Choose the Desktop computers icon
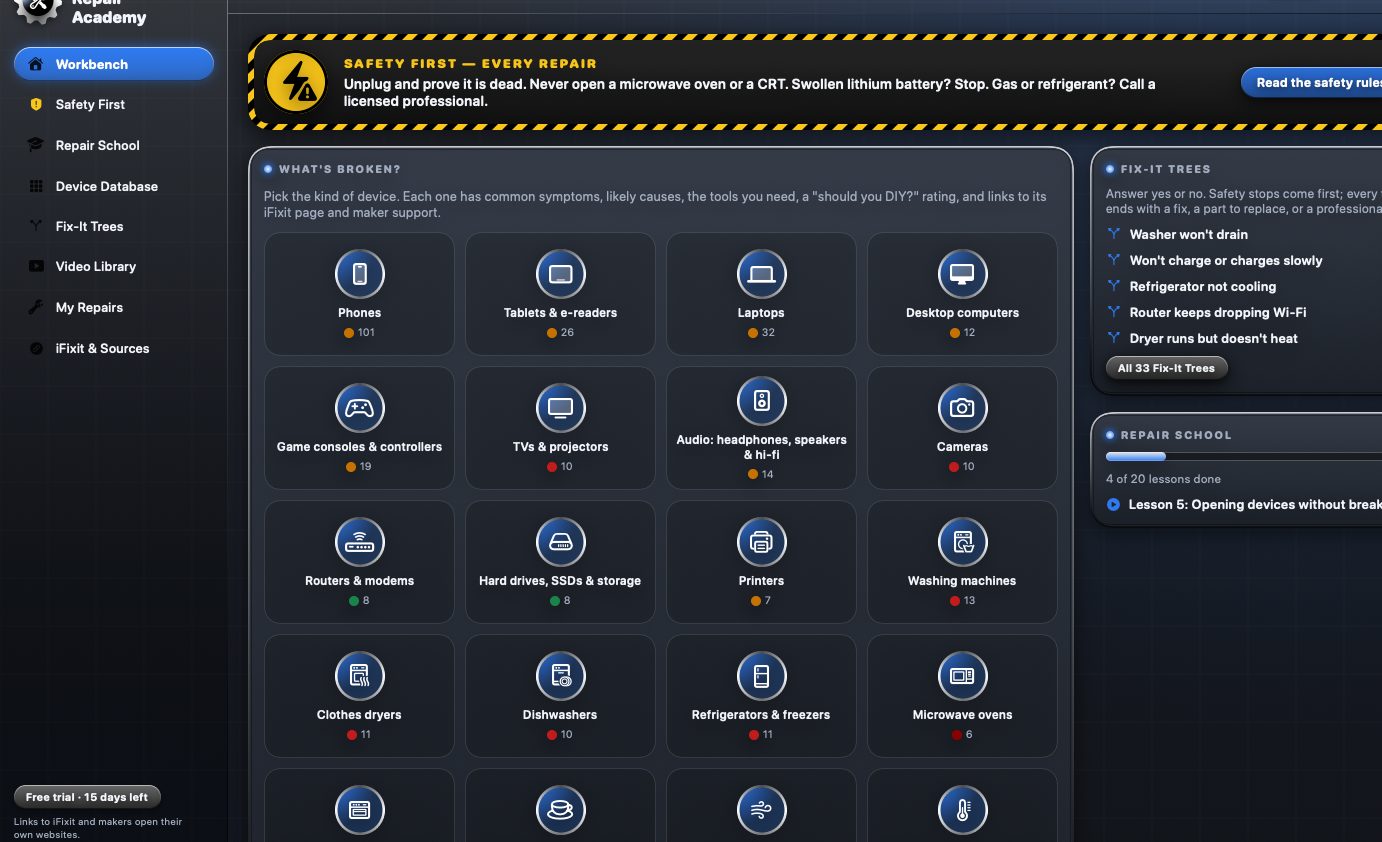The width and height of the screenshot is (1382, 842). click(x=962, y=274)
